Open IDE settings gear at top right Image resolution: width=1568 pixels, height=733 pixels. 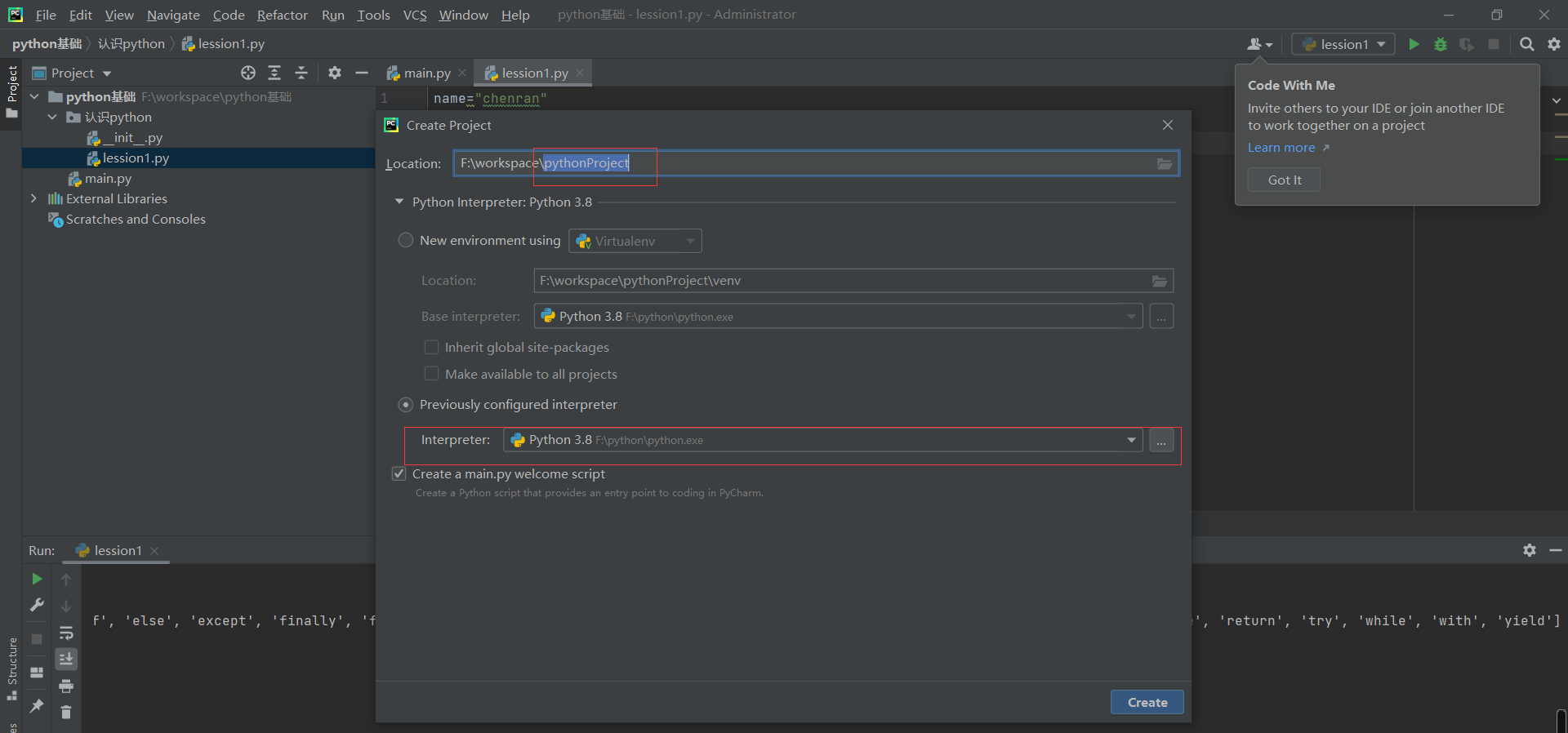click(1554, 44)
